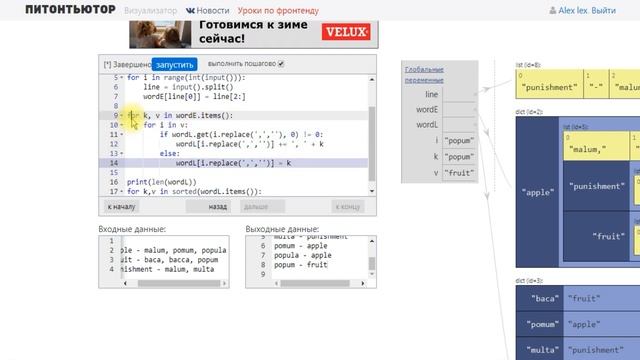Click the code editor vertical scrollbar thumb
Viewport: 640px width, 360px height.
click(372, 144)
